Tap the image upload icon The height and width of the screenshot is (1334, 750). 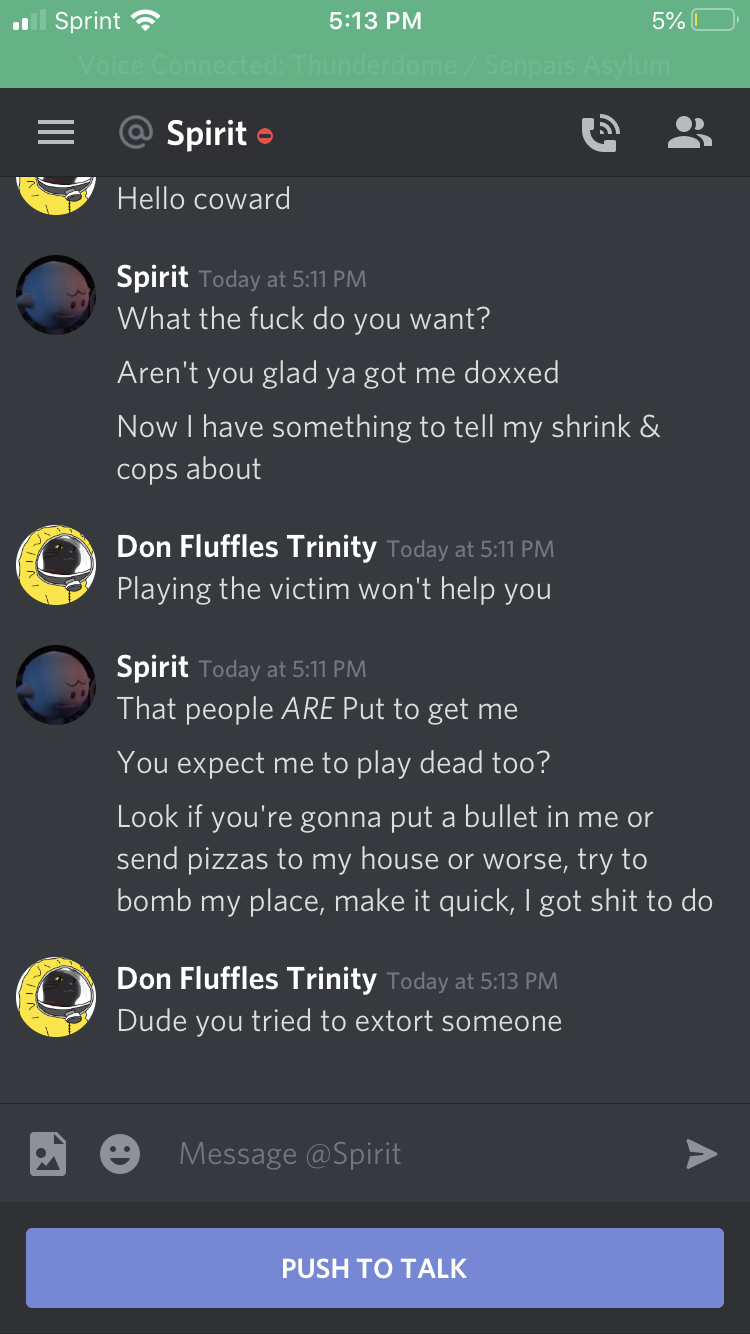[x=48, y=1154]
